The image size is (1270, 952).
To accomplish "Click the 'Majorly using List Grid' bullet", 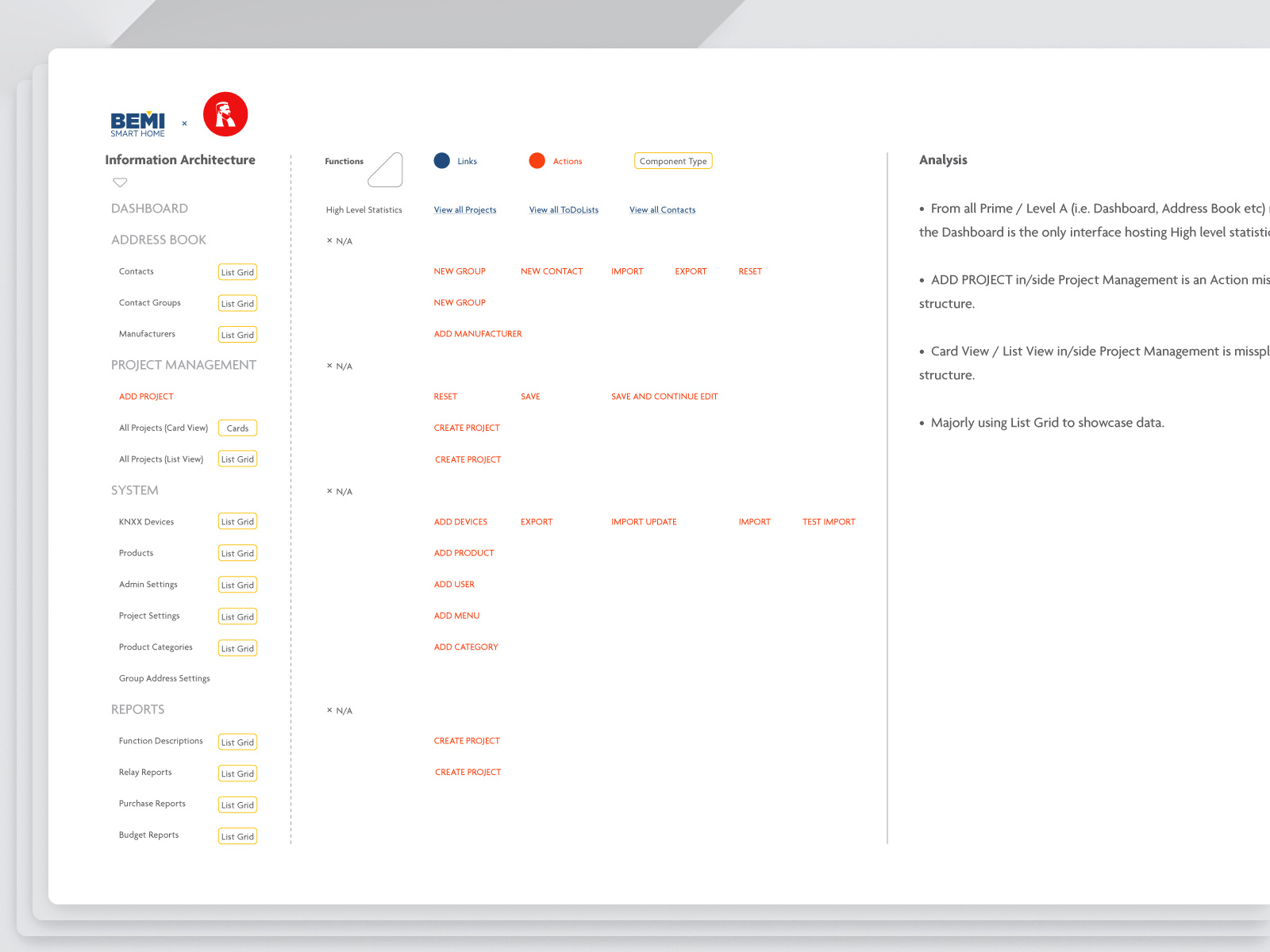I will 1042,423.
